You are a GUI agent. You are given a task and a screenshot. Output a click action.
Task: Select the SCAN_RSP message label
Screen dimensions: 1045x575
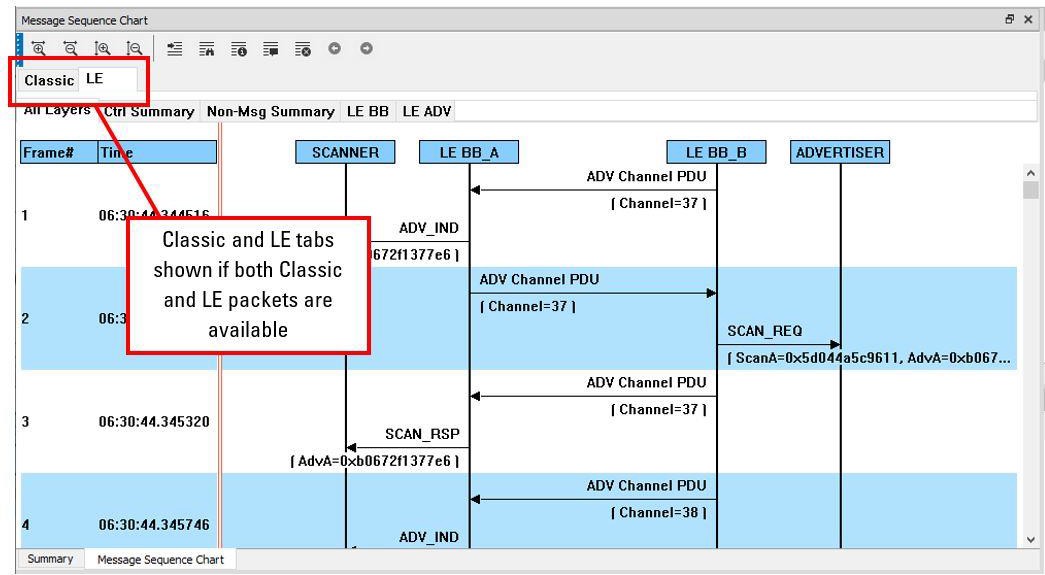pos(423,434)
